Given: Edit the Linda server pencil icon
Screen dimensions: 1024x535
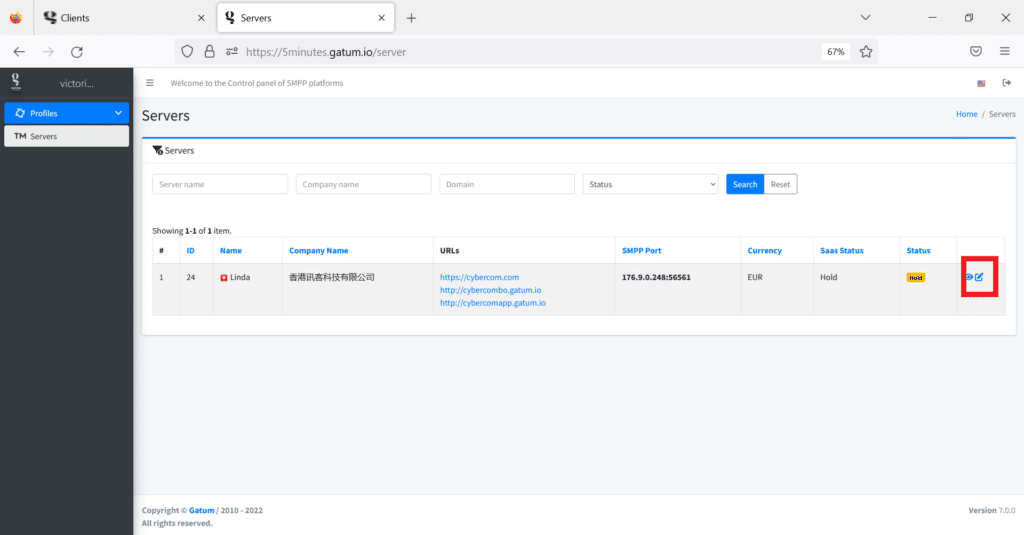Looking at the screenshot, I should click(x=979, y=277).
